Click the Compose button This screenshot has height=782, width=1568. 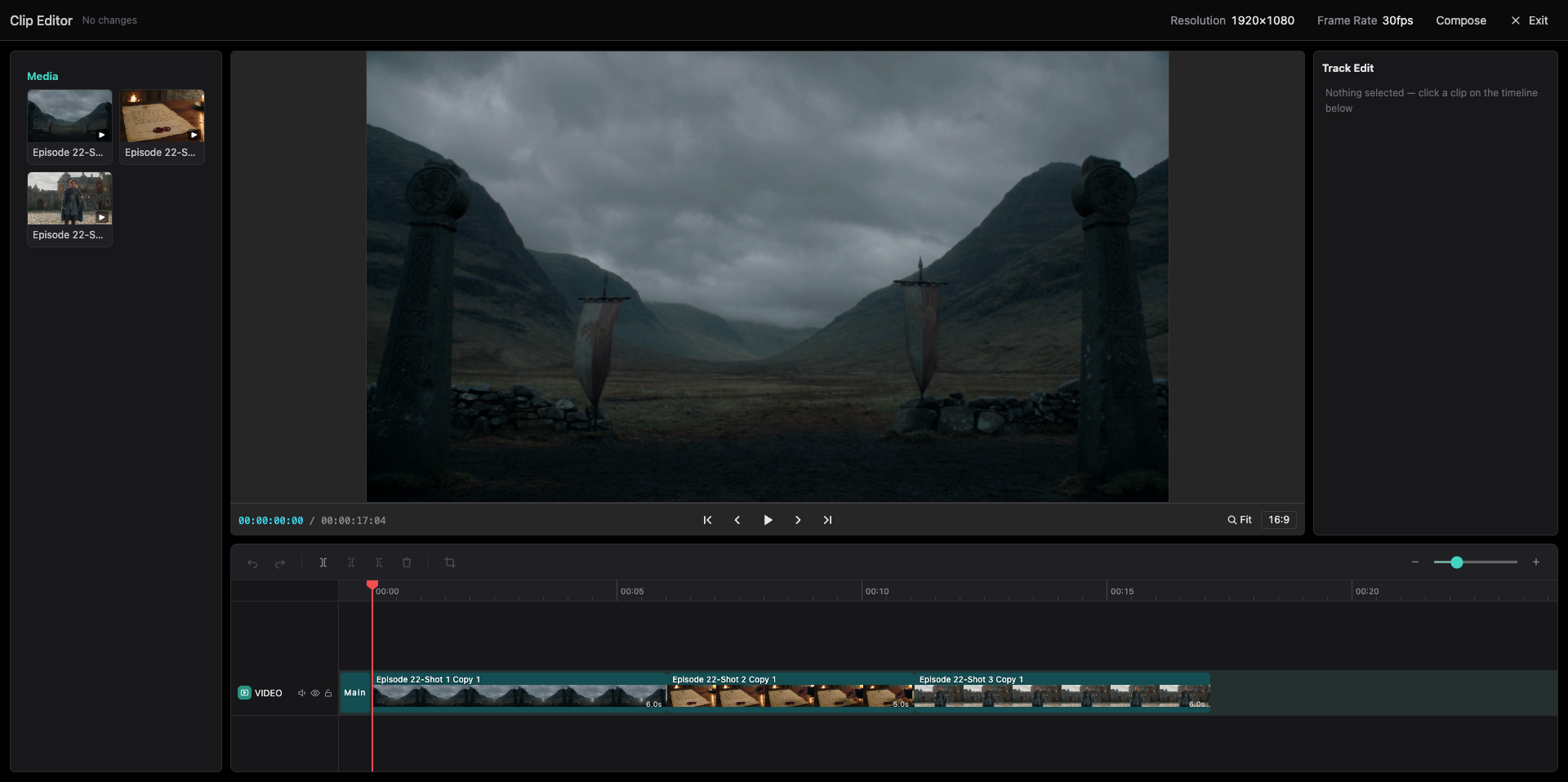pyautogui.click(x=1461, y=20)
